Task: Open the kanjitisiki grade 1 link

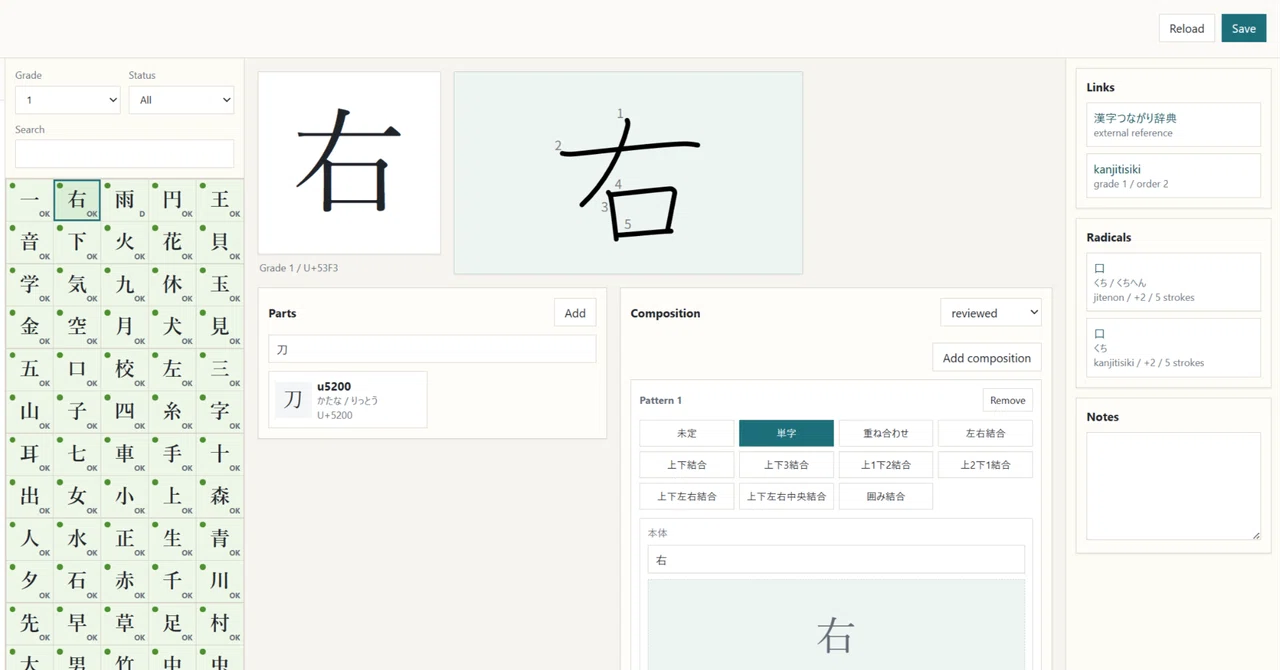Action: [1173, 176]
